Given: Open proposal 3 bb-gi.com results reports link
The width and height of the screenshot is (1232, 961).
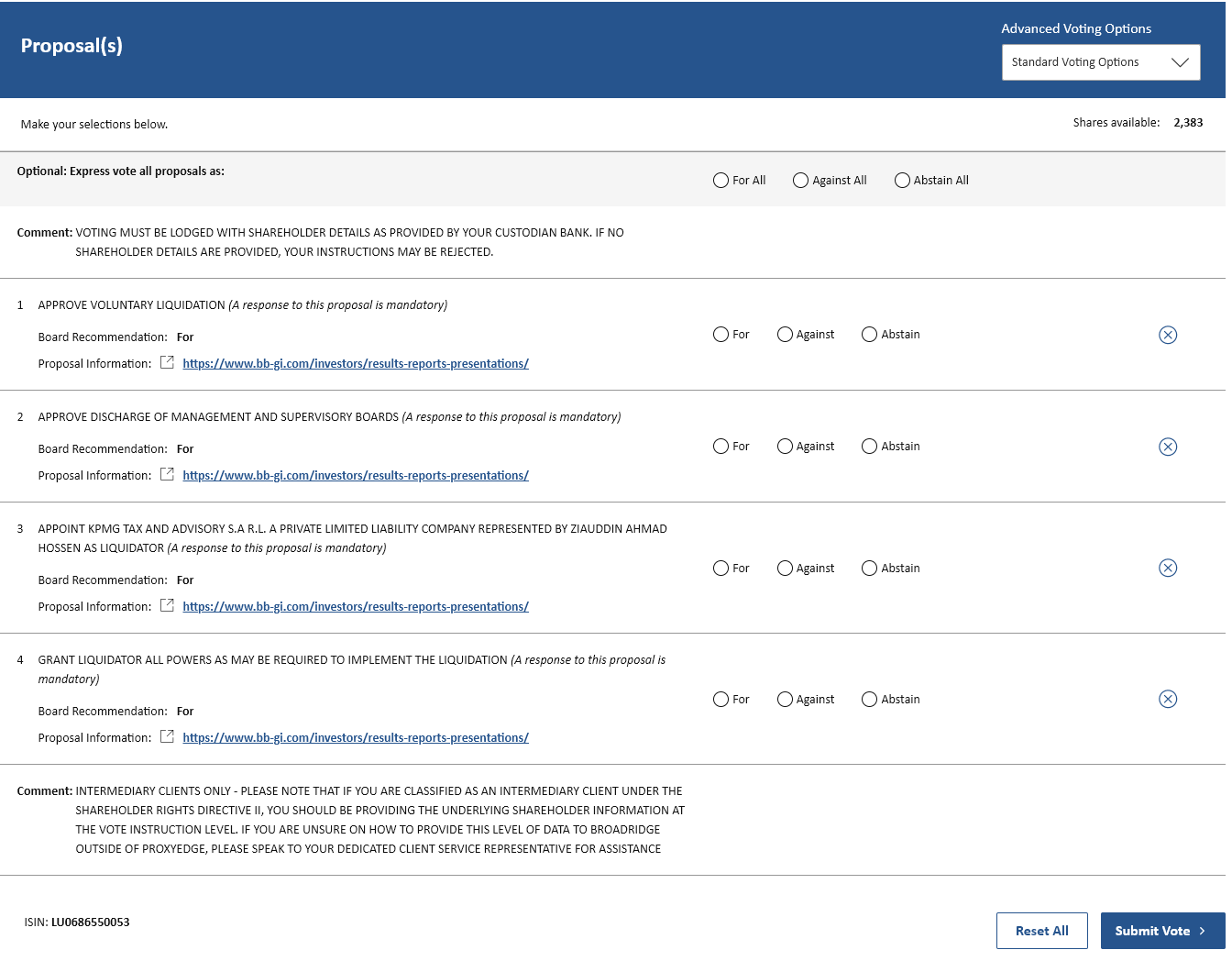Looking at the screenshot, I should click(356, 607).
